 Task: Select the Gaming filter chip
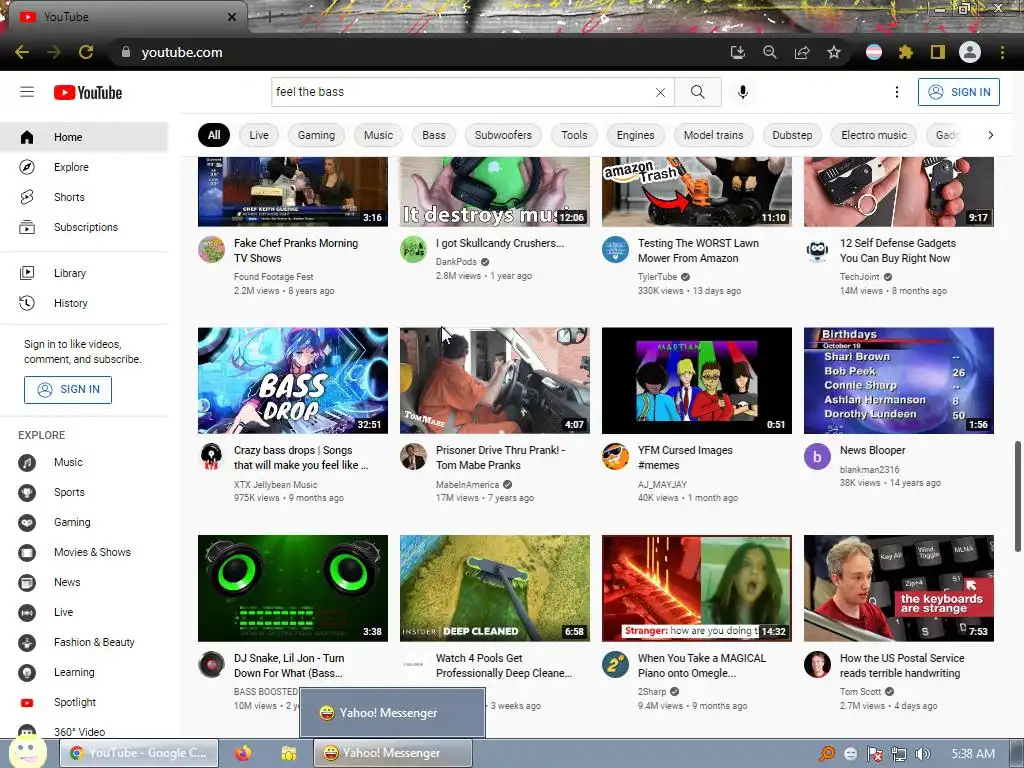click(316, 135)
